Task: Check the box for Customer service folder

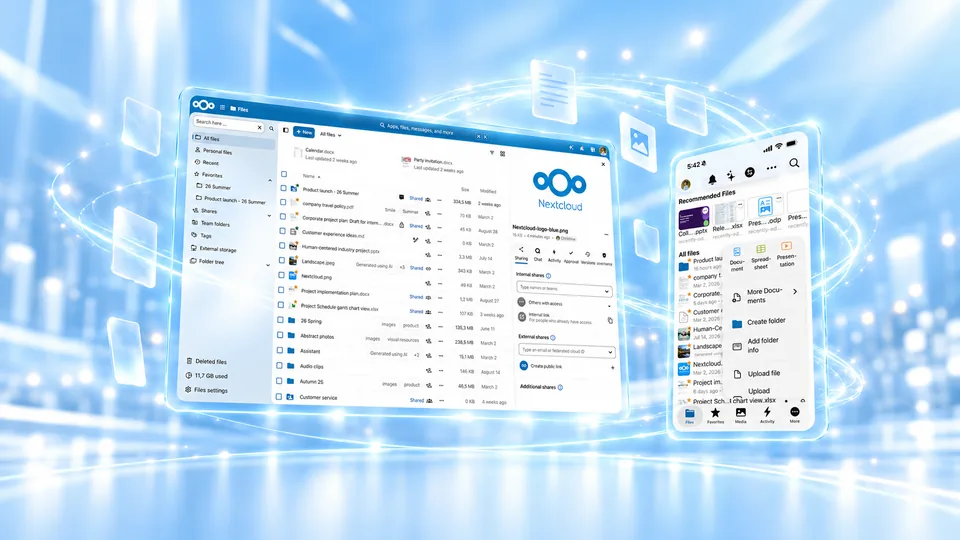Action: point(279,396)
